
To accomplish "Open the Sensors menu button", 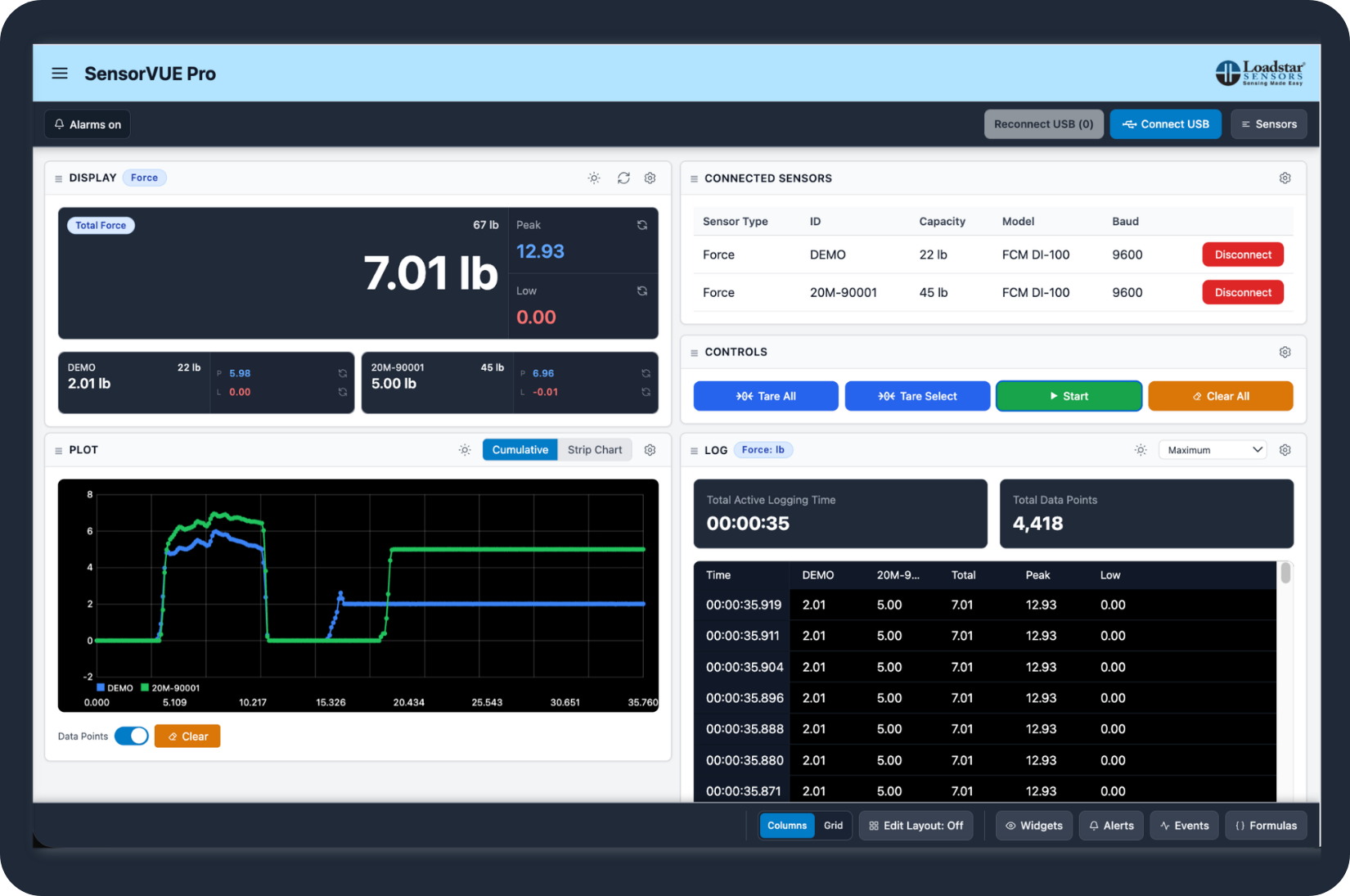I will click(x=1269, y=124).
